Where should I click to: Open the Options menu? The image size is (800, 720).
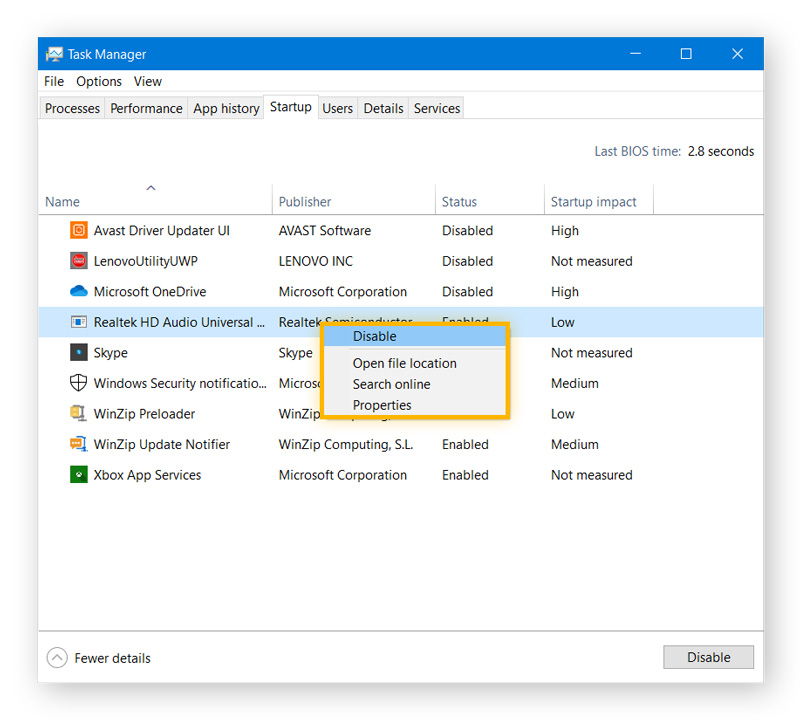99,82
